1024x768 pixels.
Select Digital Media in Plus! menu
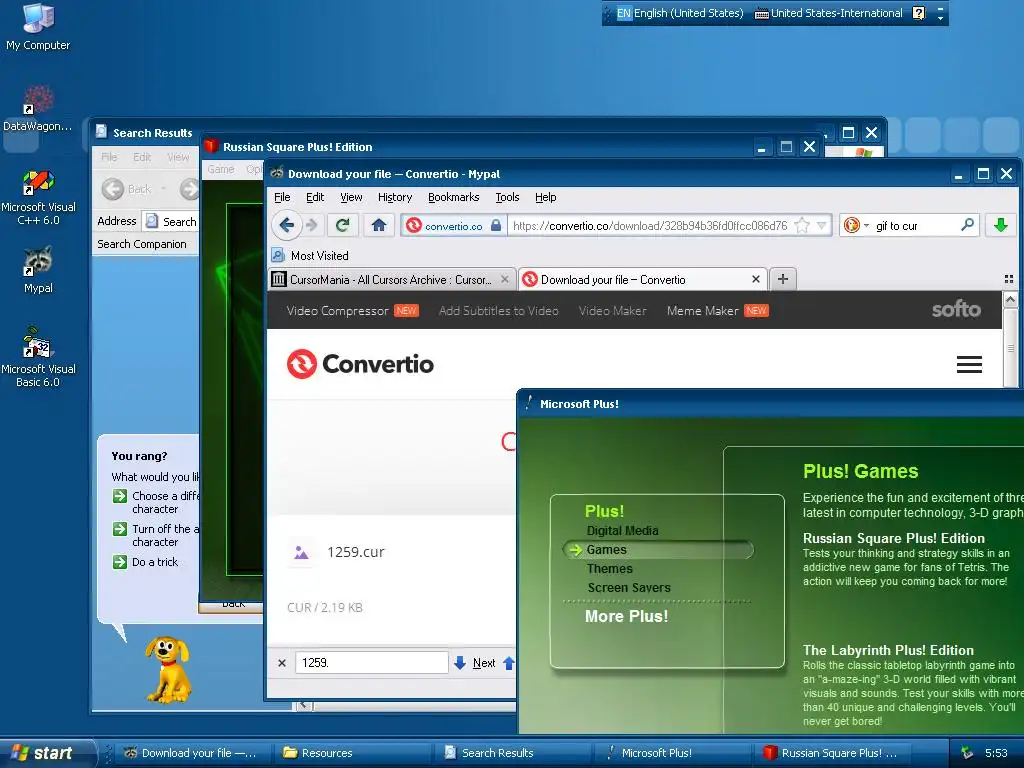(622, 530)
